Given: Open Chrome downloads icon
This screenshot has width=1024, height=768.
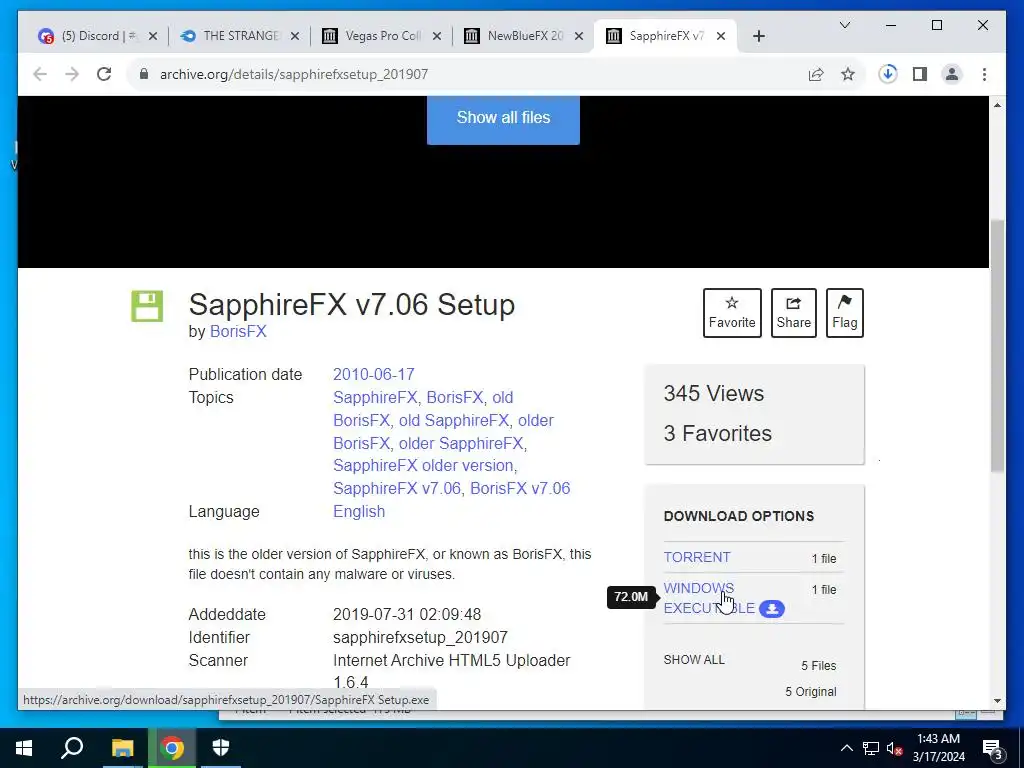Looking at the screenshot, I should pos(888,74).
